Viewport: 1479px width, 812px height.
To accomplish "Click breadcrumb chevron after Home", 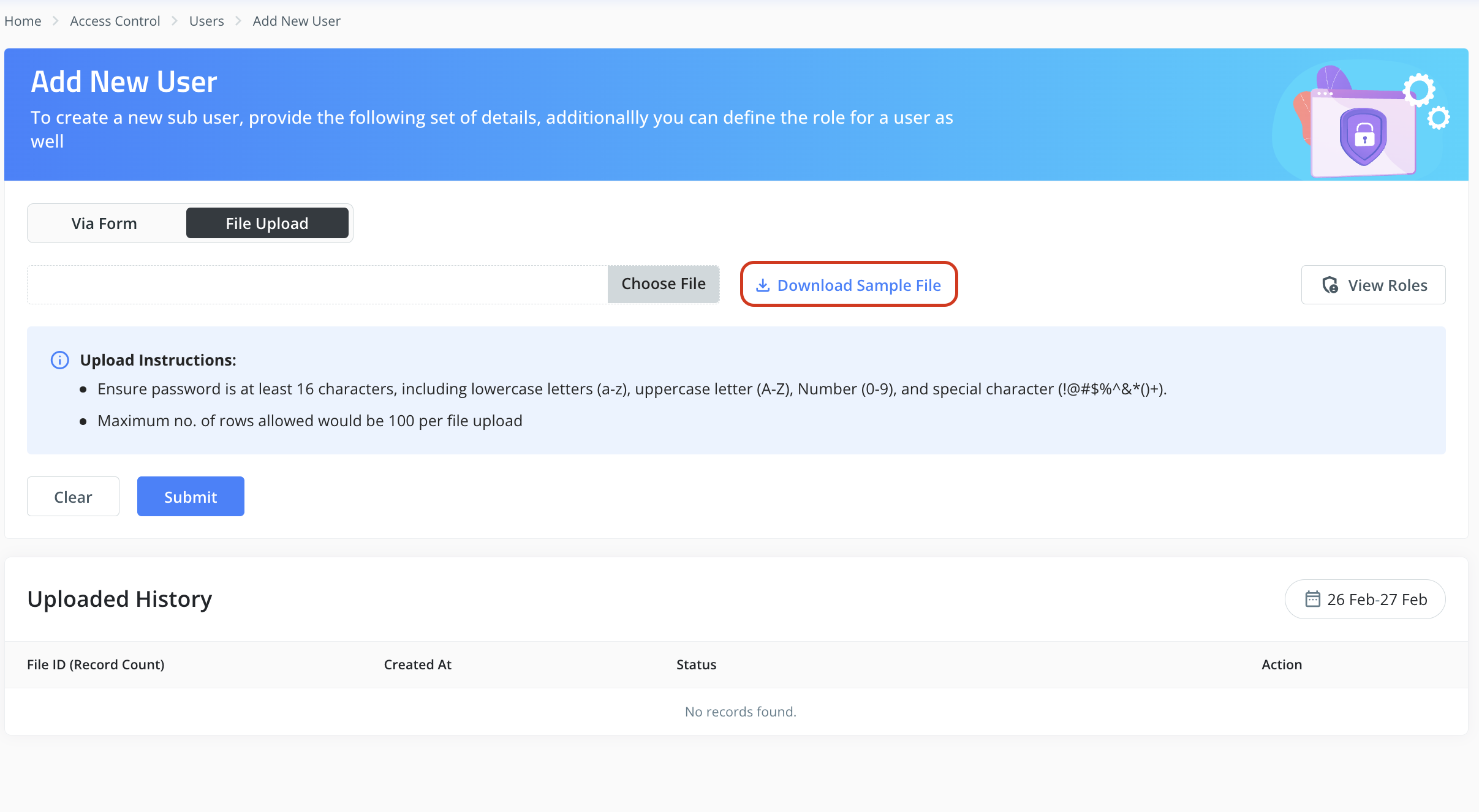I will [55, 21].
